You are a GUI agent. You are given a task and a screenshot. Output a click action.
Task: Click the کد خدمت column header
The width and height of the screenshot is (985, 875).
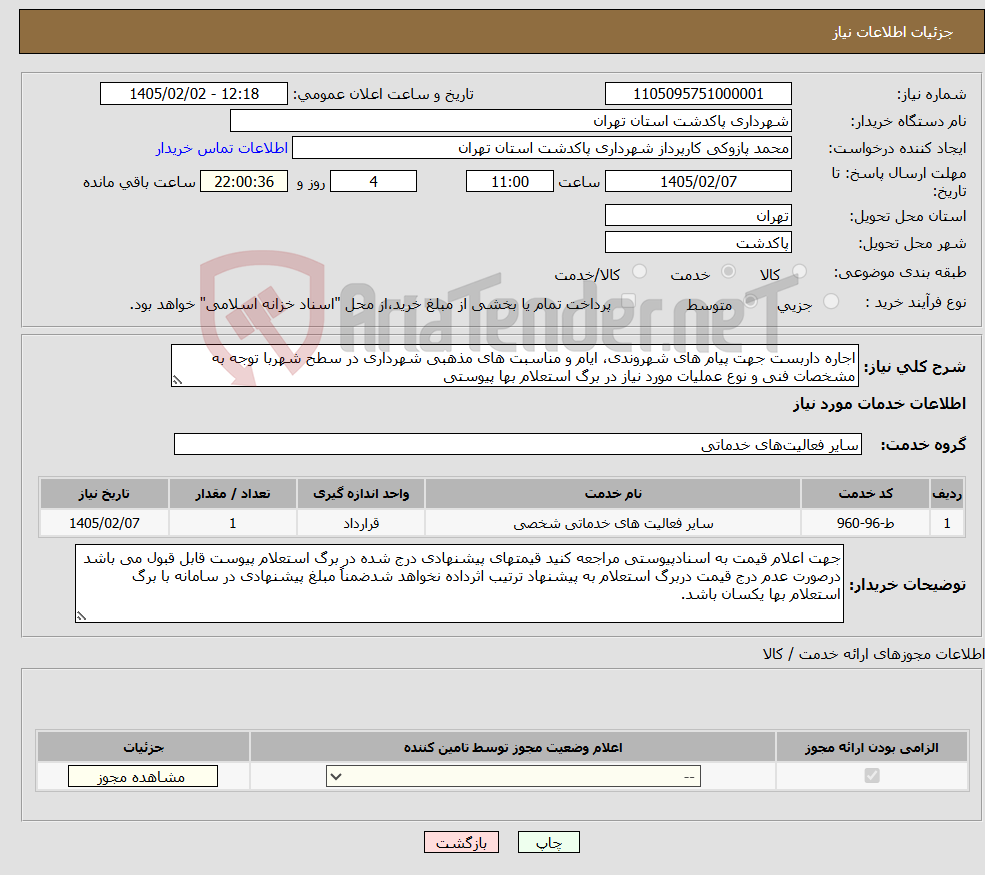(865, 494)
